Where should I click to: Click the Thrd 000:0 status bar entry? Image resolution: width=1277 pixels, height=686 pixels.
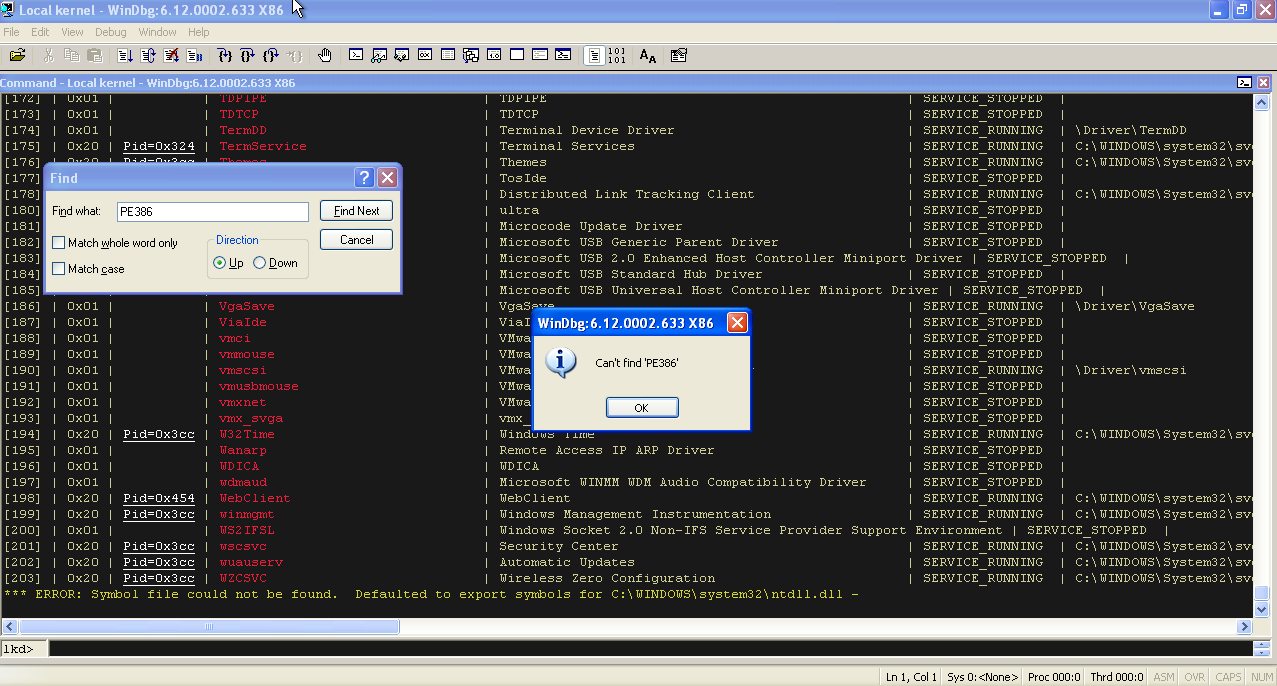pyautogui.click(x=1116, y=677)
